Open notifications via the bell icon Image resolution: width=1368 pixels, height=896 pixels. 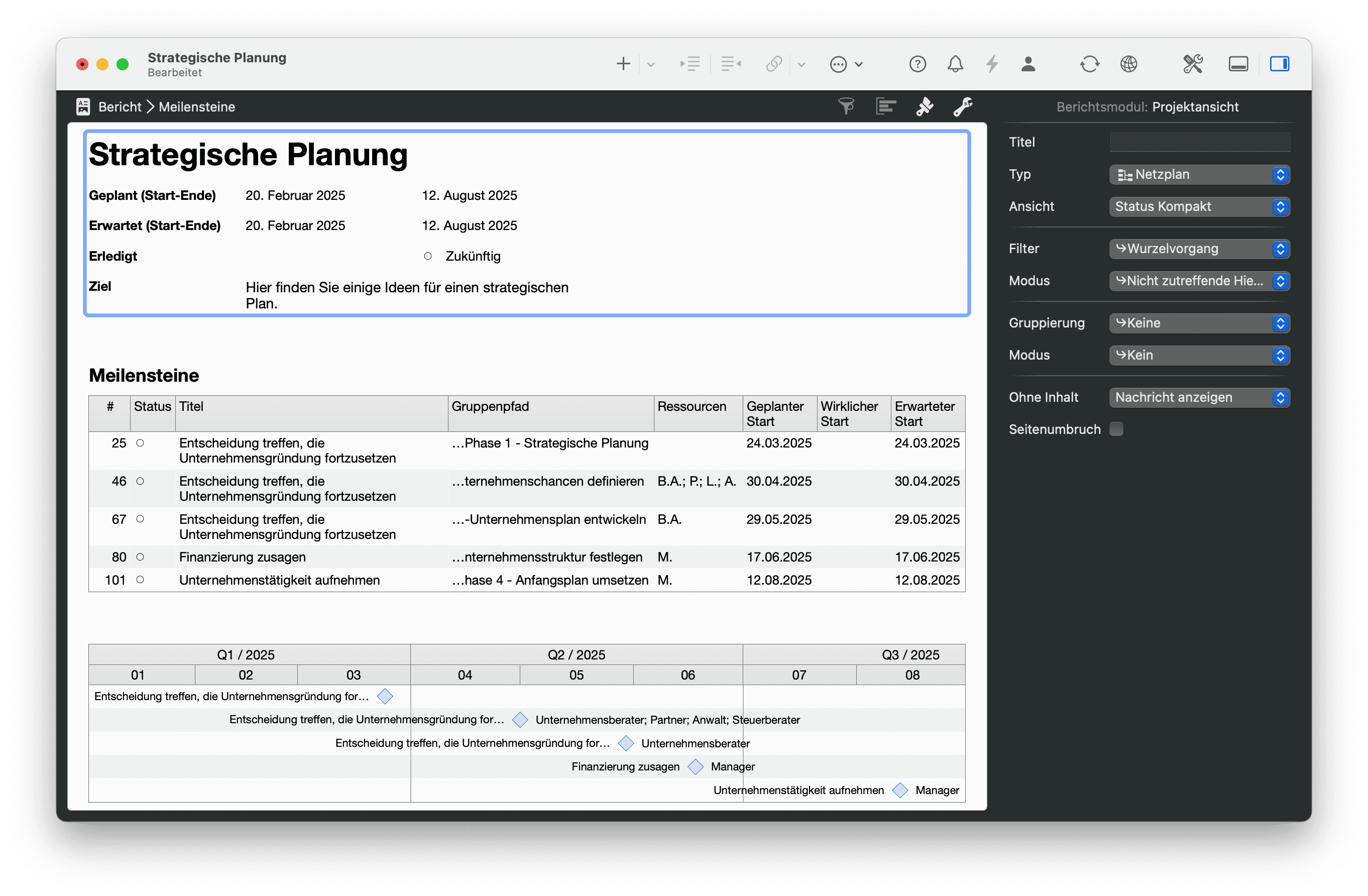click(x=956, y=64)
